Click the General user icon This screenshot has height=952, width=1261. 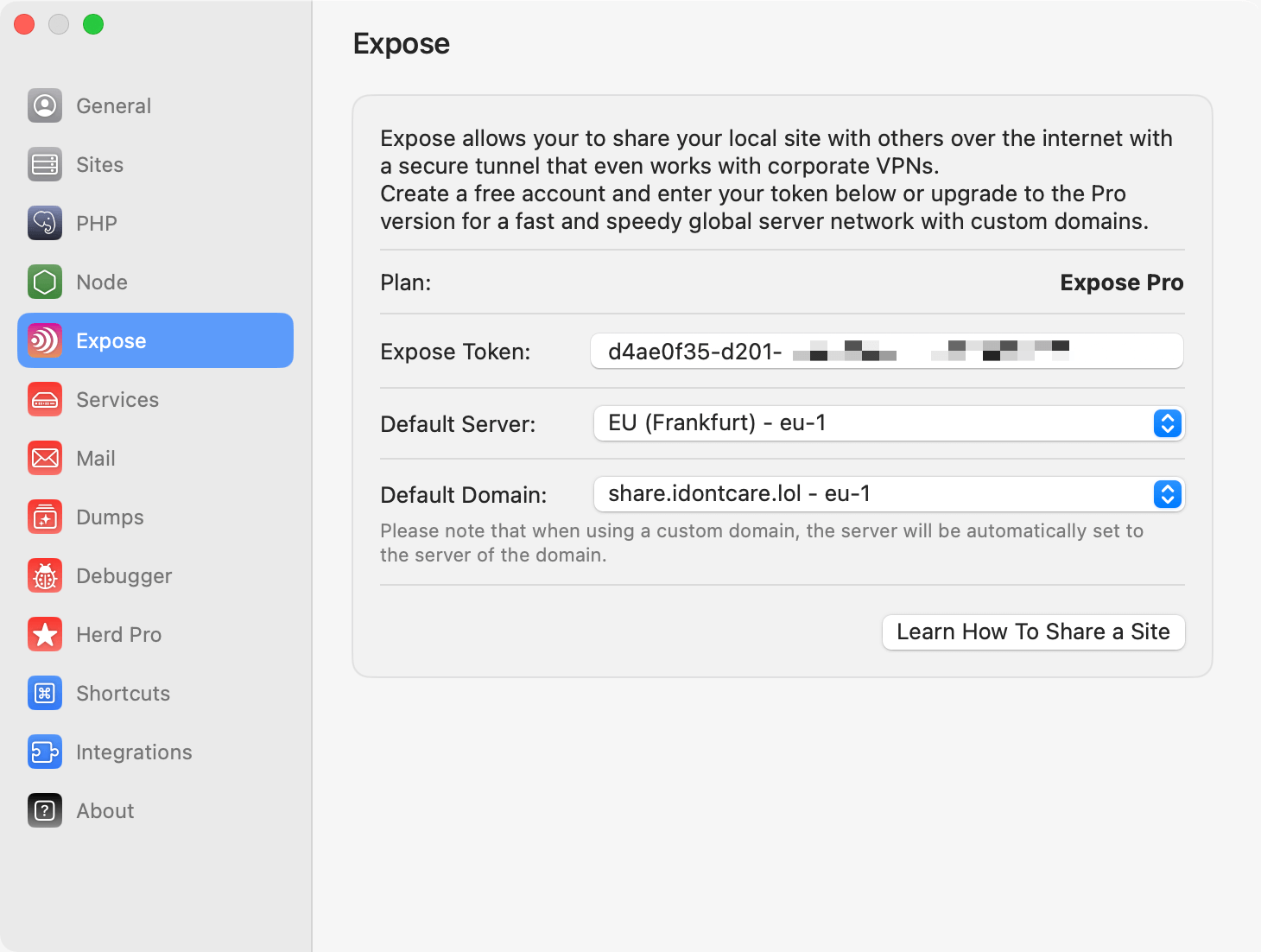pos(44,105)
